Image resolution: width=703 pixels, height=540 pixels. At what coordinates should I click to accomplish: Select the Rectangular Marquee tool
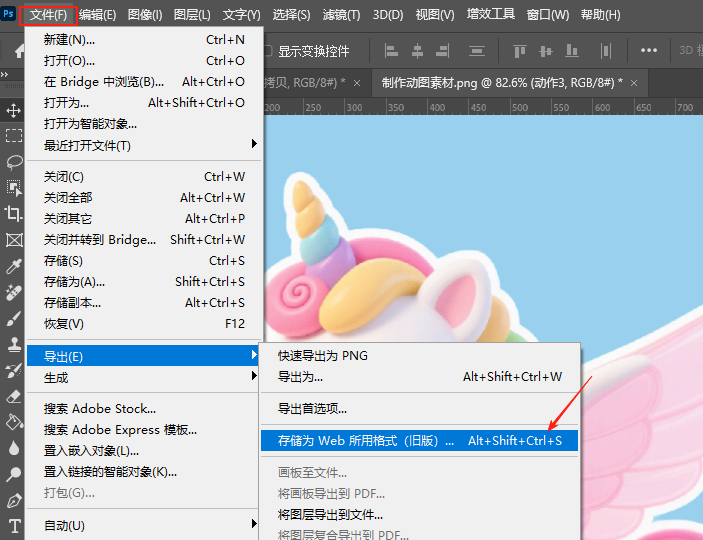pyautogui.click(x=13, y=135)
